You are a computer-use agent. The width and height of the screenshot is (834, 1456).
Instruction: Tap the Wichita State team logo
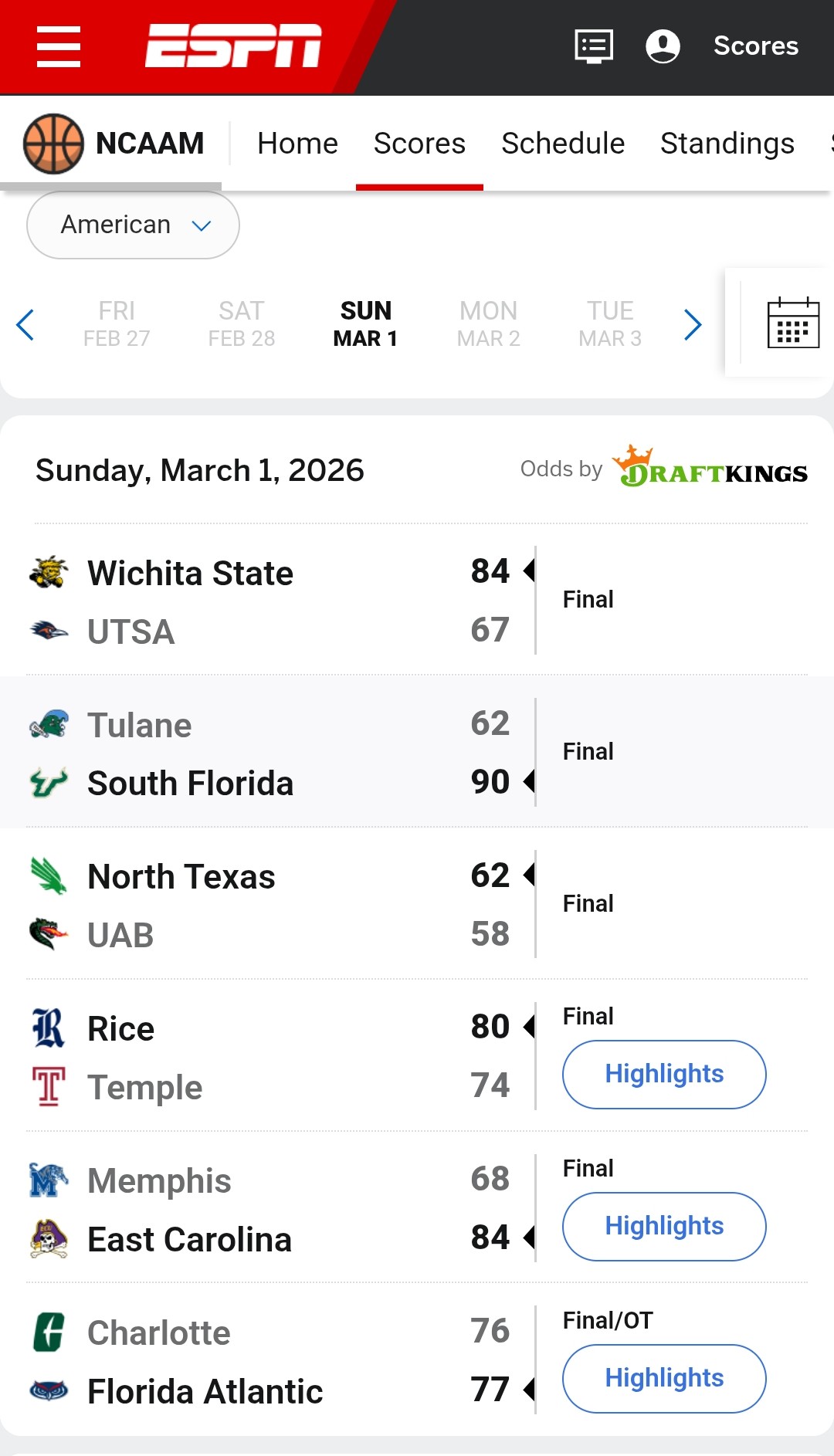[x=49, y=573]
